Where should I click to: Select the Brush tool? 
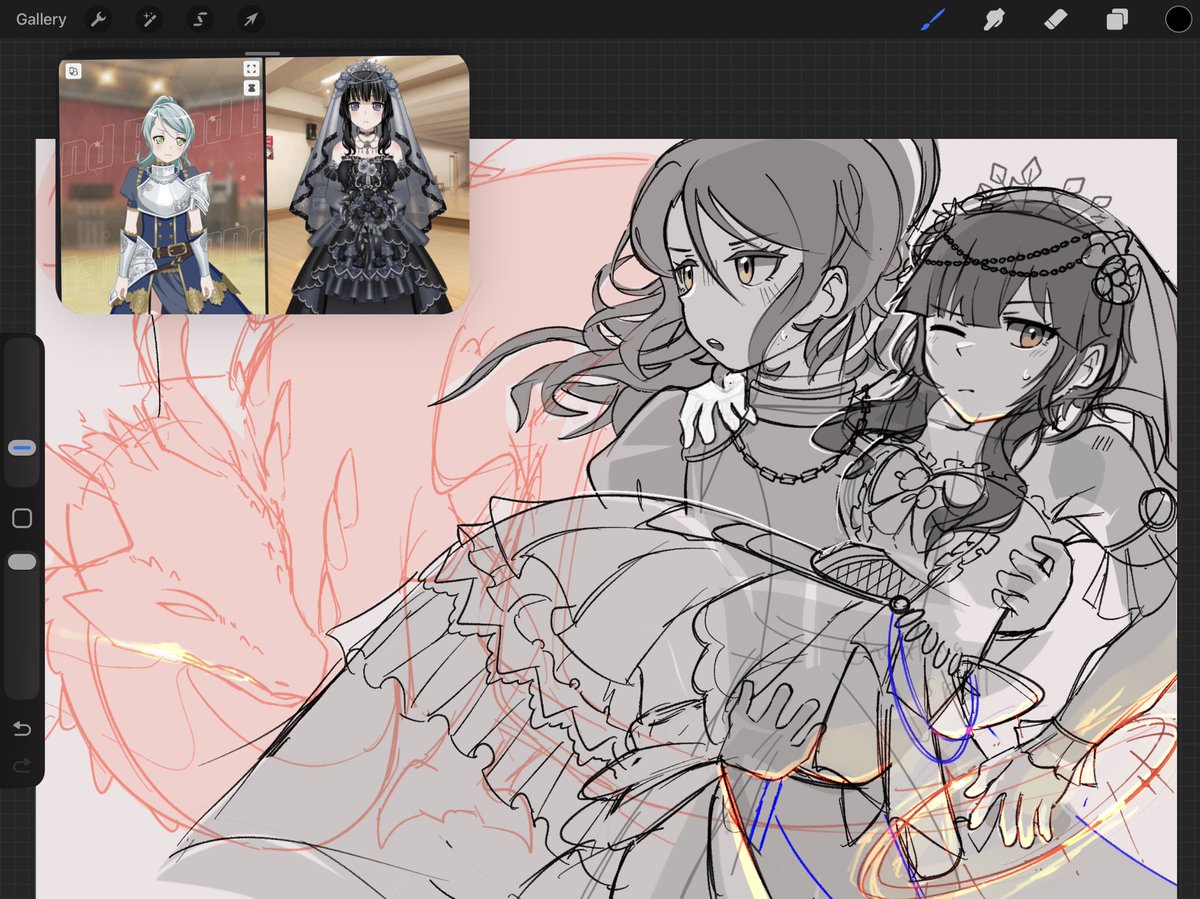click(x=933, y=19)
